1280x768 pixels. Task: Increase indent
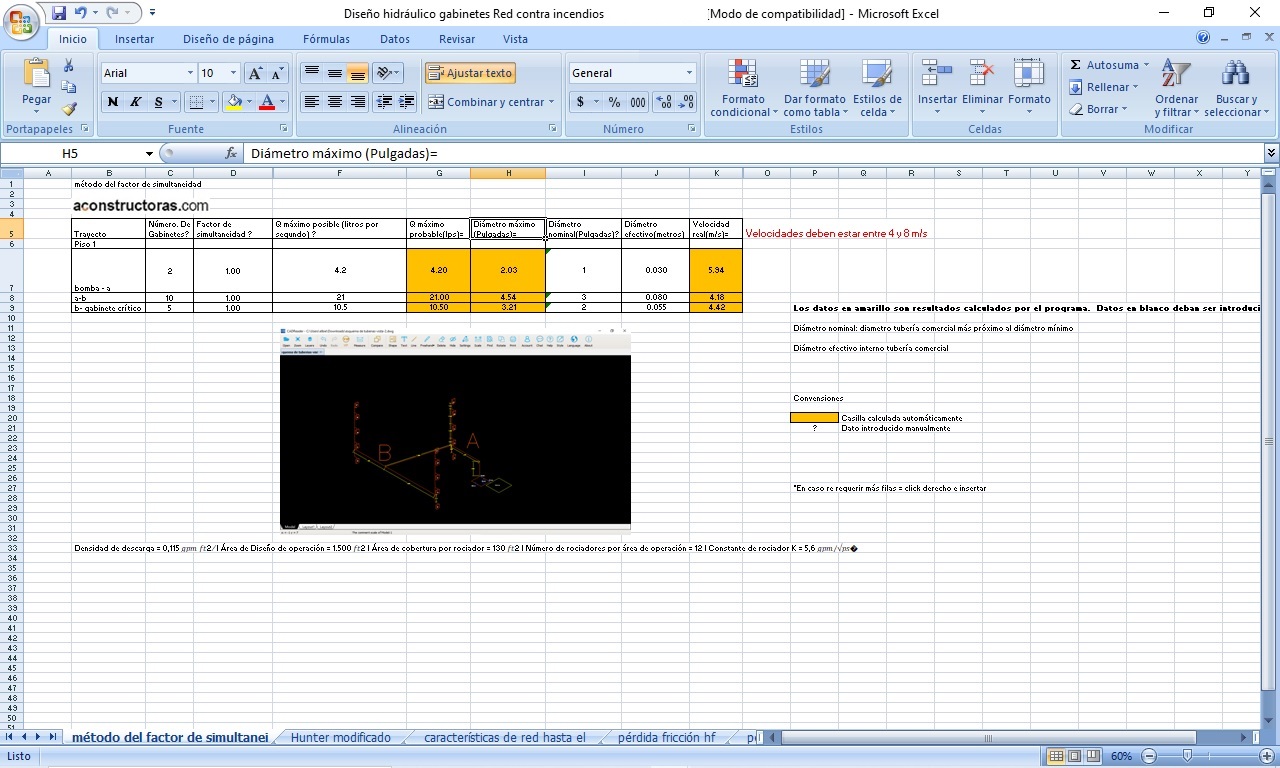406,102
